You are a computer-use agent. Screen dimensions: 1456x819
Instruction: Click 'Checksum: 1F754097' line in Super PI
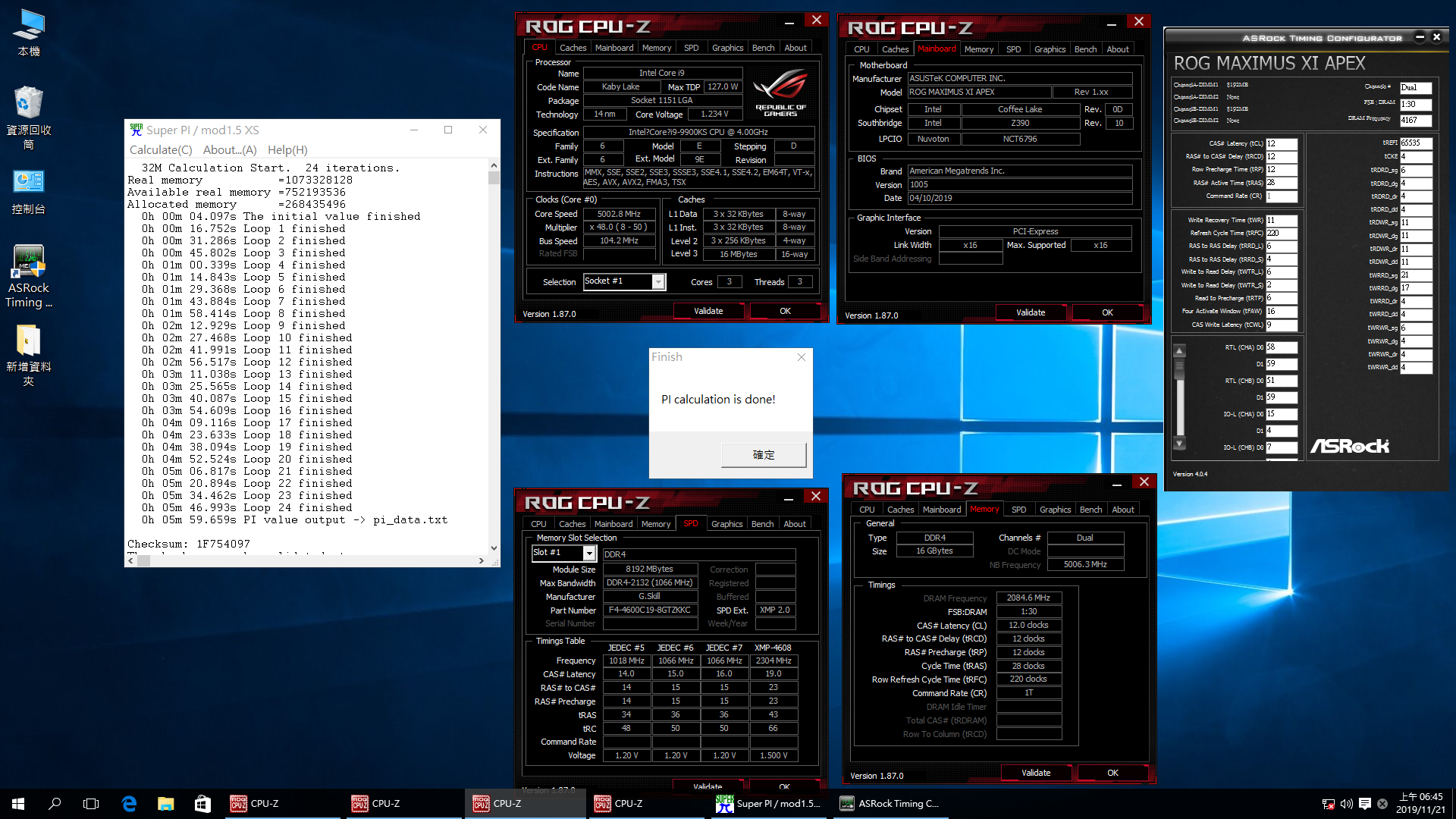click(189, 544)
